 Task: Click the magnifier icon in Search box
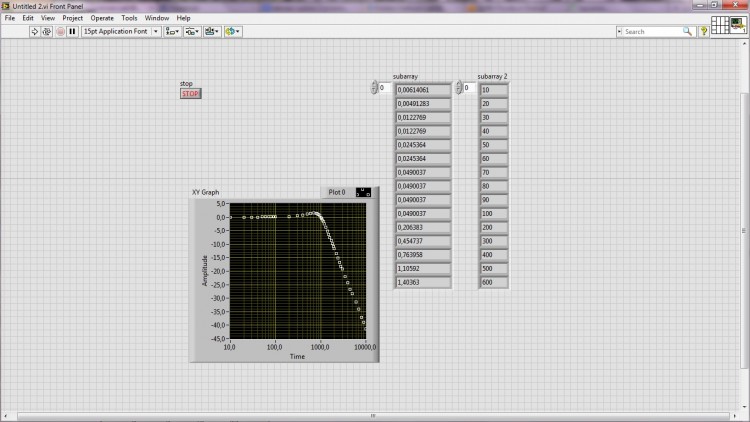click(687, 32)
